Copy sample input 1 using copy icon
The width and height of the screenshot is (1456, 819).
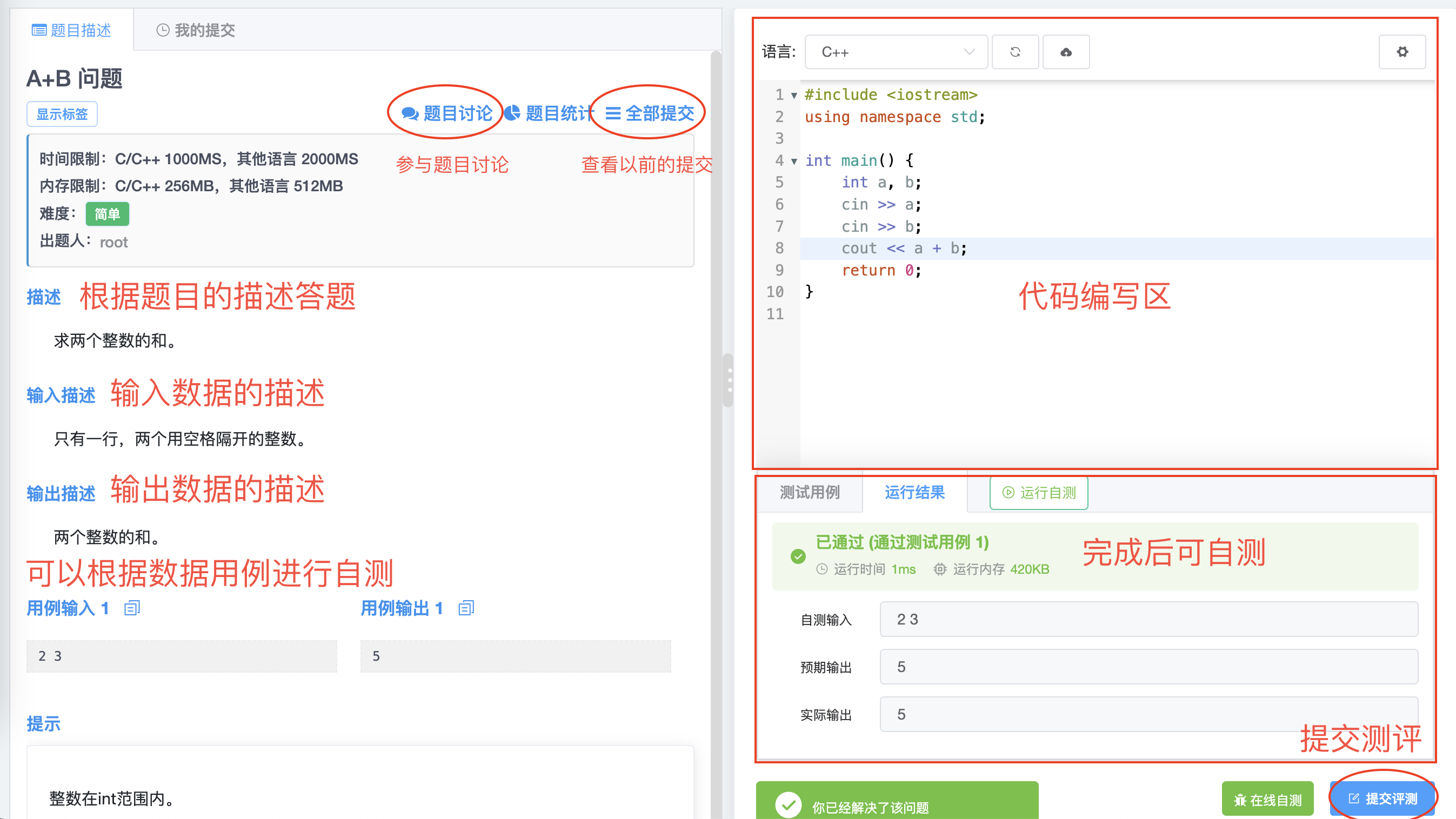point(132,608)
